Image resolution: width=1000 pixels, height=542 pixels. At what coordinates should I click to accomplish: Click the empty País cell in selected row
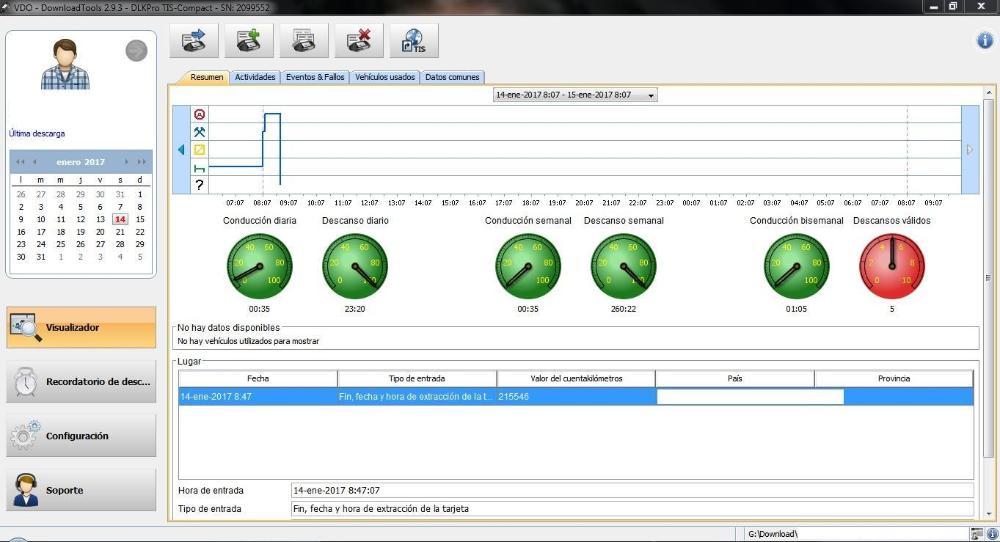pyautogui.click(x=750, y=397)
